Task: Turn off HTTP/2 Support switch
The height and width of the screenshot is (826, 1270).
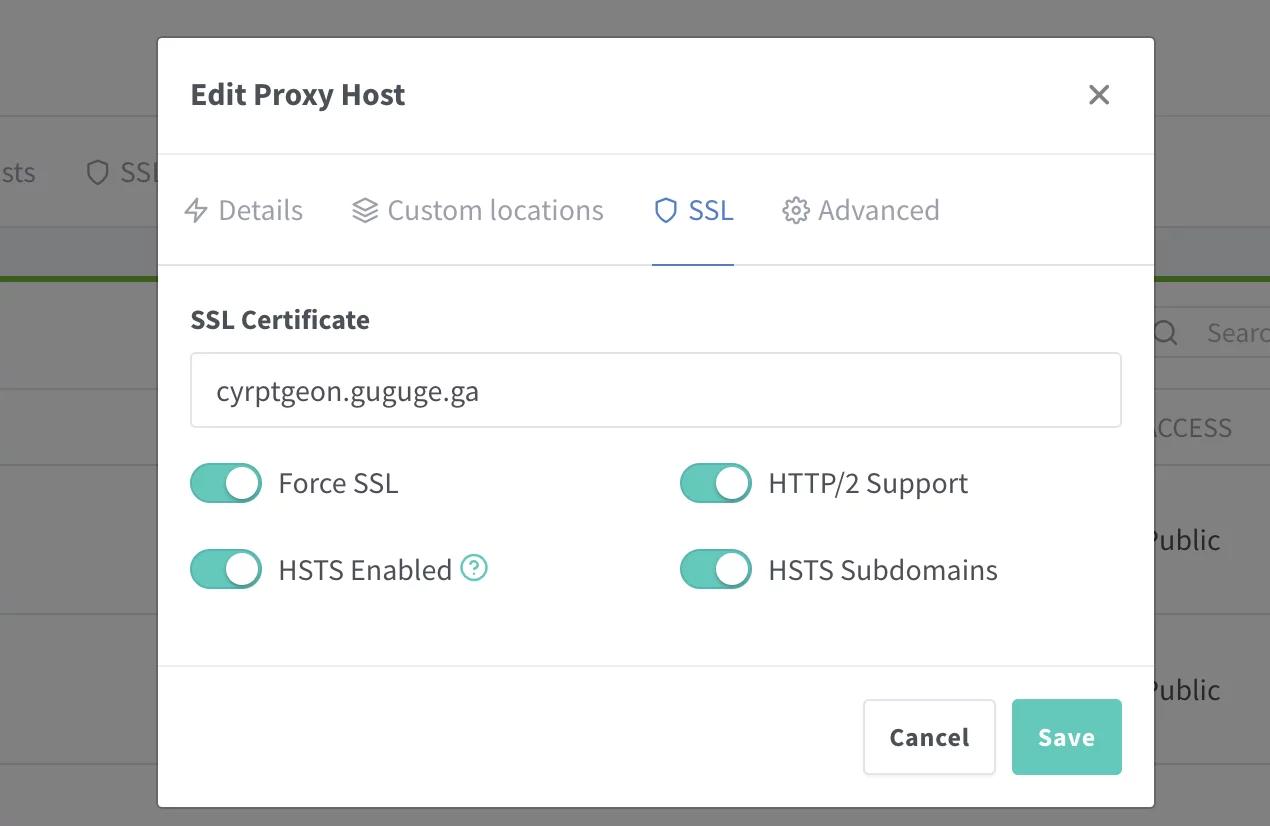Action: [716, 483]
